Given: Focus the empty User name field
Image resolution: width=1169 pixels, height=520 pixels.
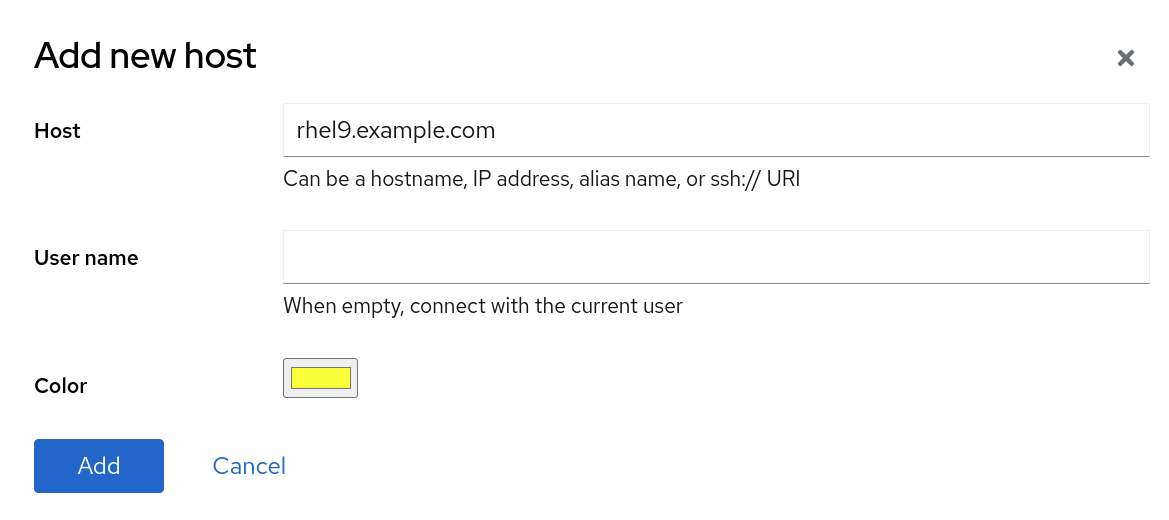Looking at the screenshot, I should pos(715,257).
